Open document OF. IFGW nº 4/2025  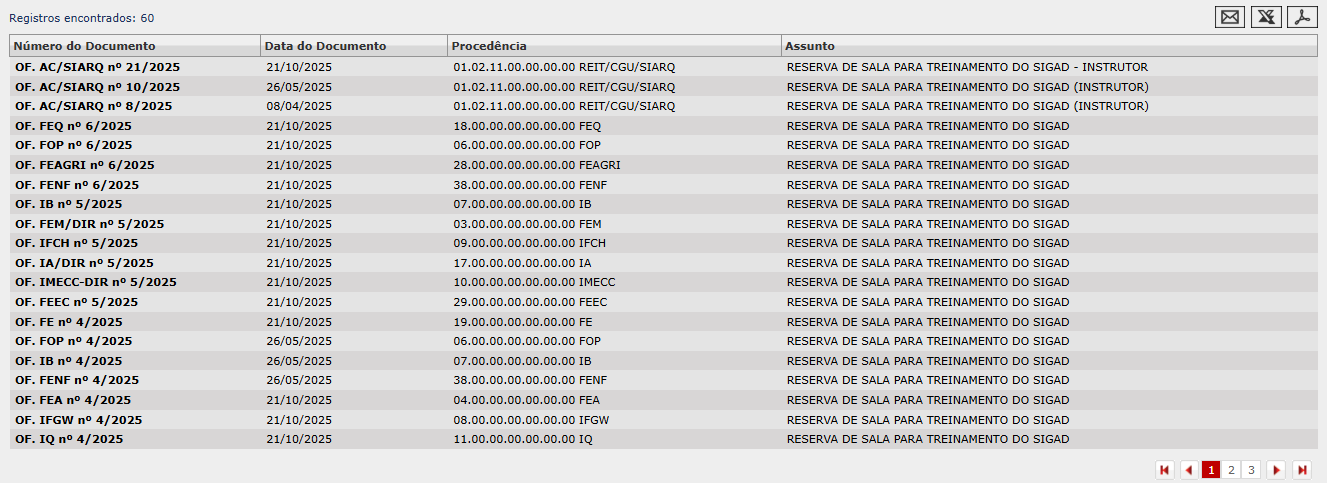pos(79,420)
